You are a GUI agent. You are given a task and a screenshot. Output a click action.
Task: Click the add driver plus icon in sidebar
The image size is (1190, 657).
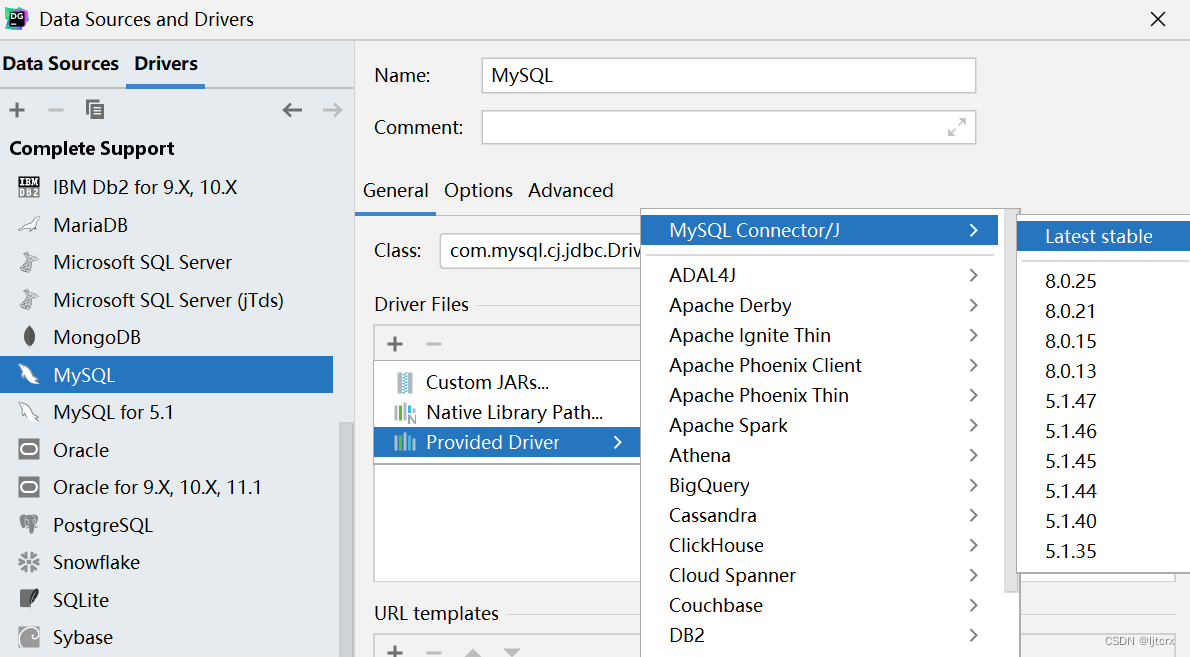point(17,110)
